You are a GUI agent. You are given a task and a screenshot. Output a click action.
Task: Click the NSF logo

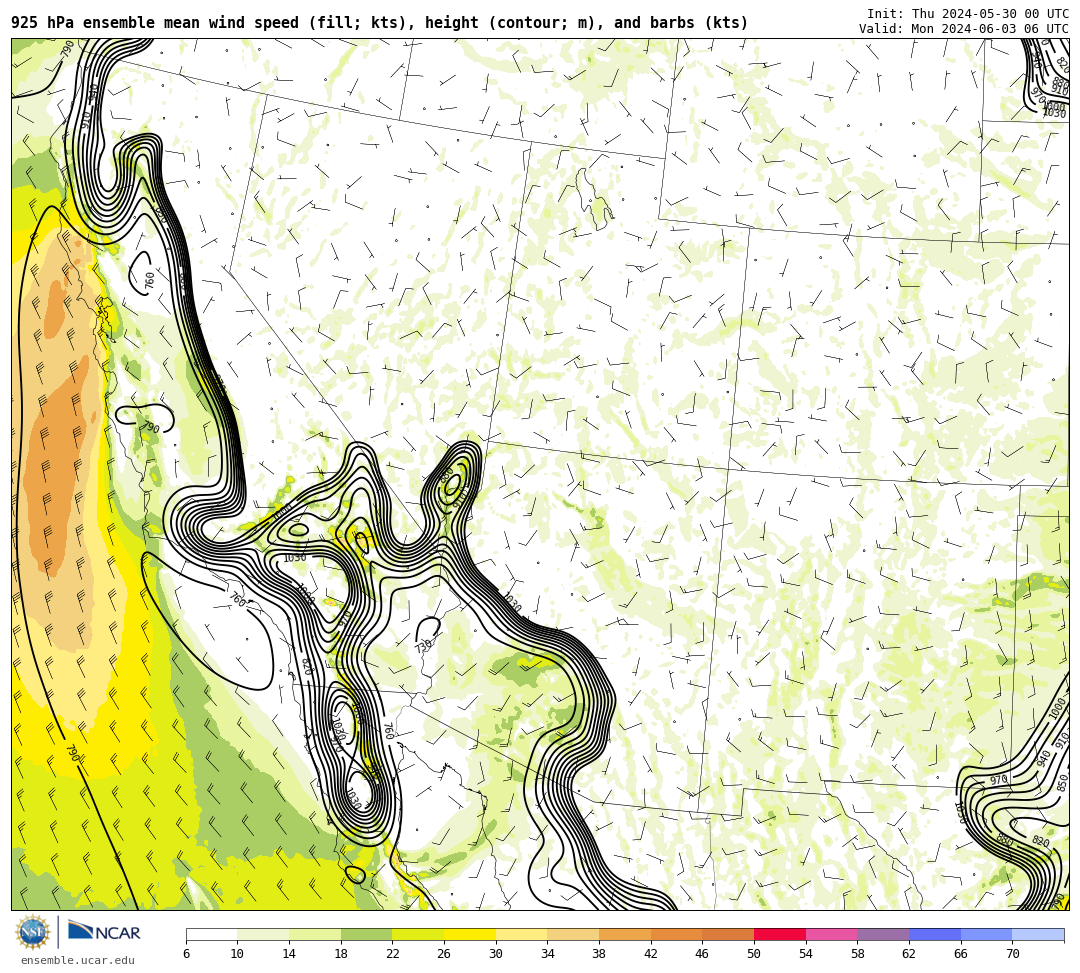(x=32, y=932)
